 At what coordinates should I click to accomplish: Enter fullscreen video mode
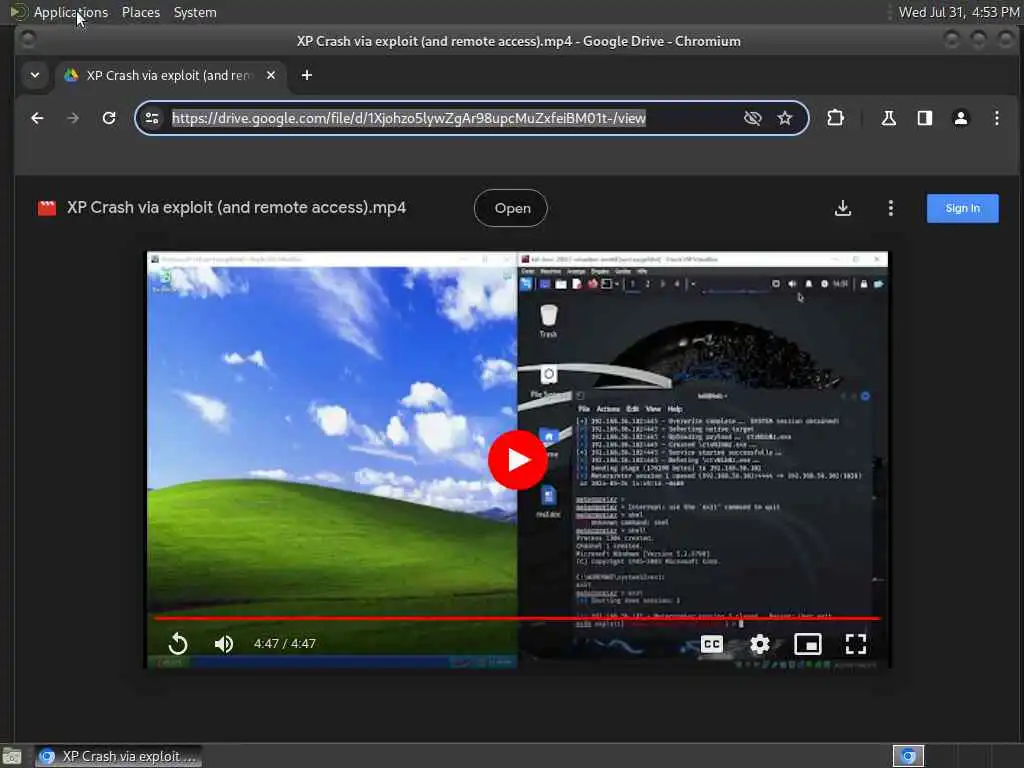pos(856,645)
